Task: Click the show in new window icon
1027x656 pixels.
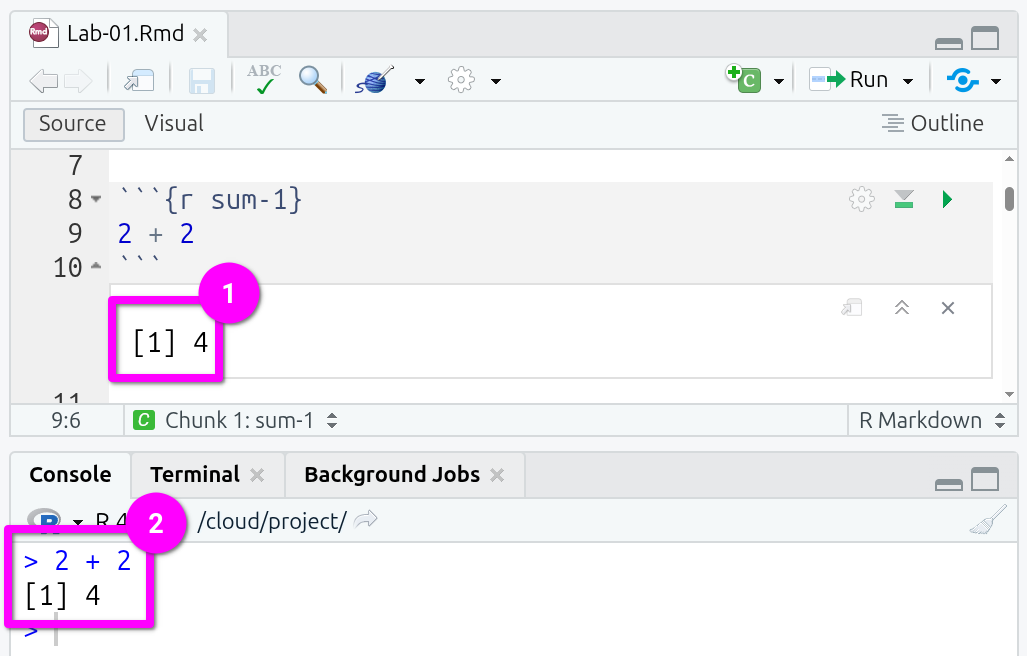Action: (137, 80)
